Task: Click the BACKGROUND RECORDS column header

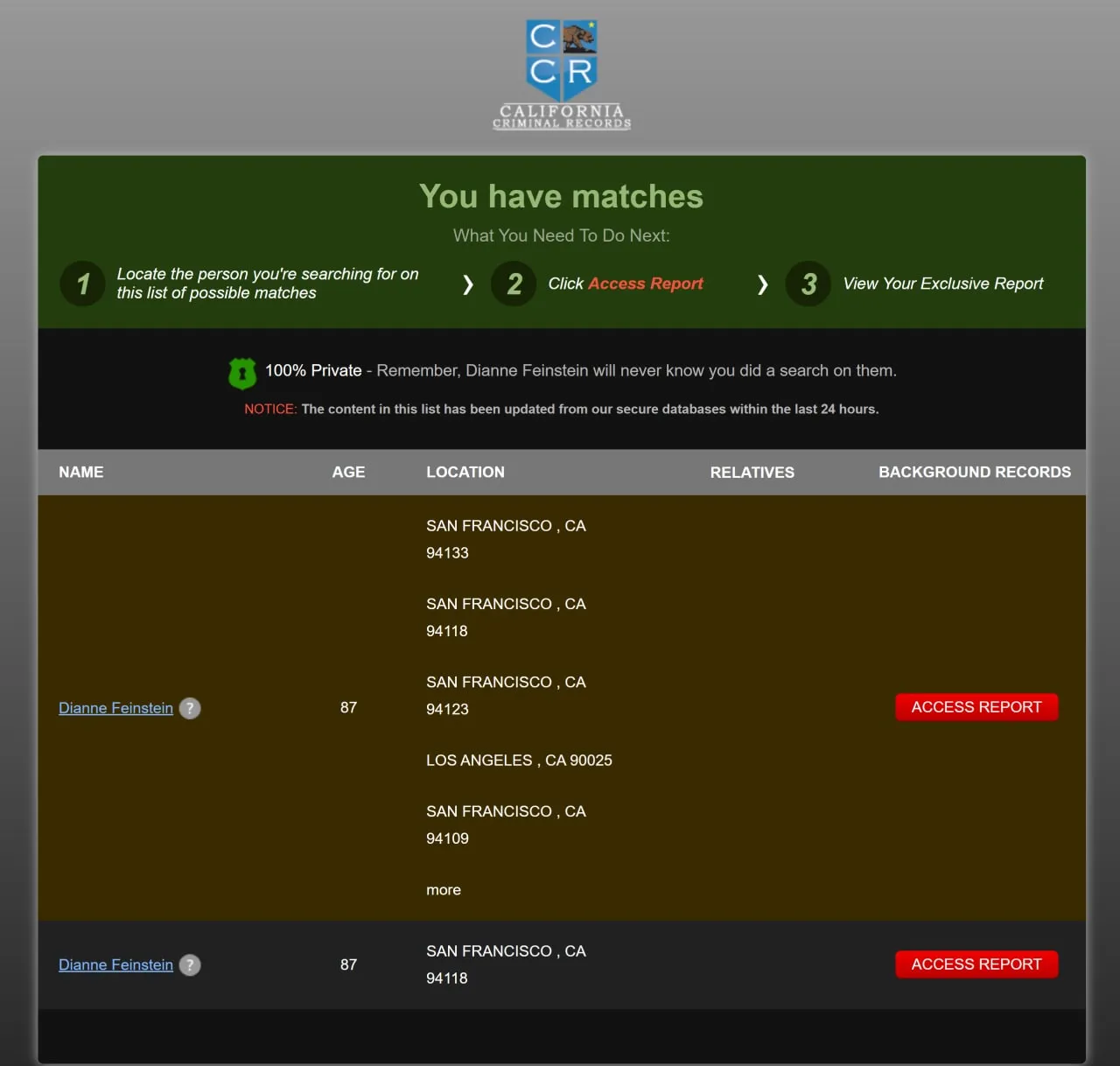Action: pos(975,472)
